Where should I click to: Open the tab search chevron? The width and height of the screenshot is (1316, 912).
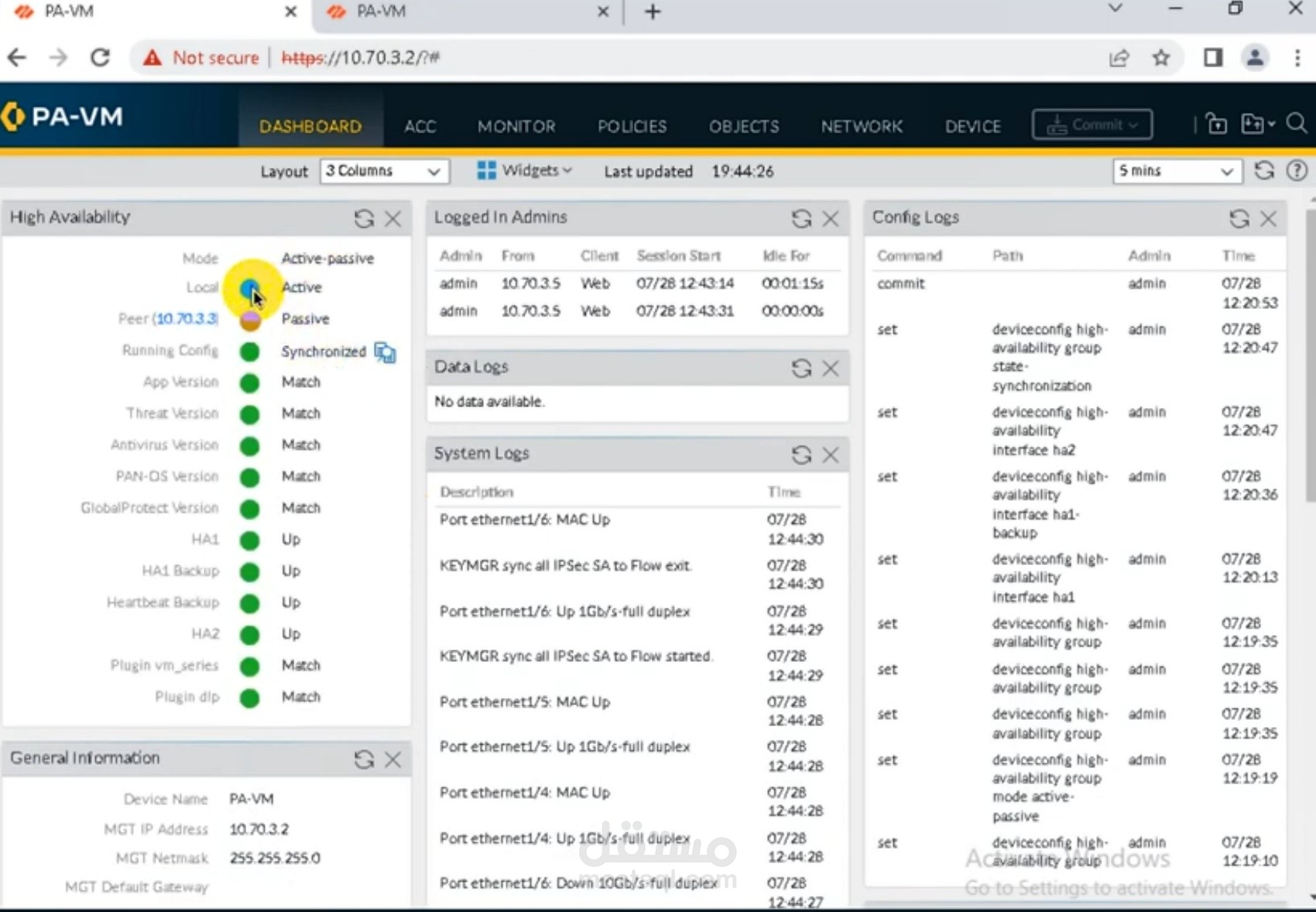pos(1116,9)
